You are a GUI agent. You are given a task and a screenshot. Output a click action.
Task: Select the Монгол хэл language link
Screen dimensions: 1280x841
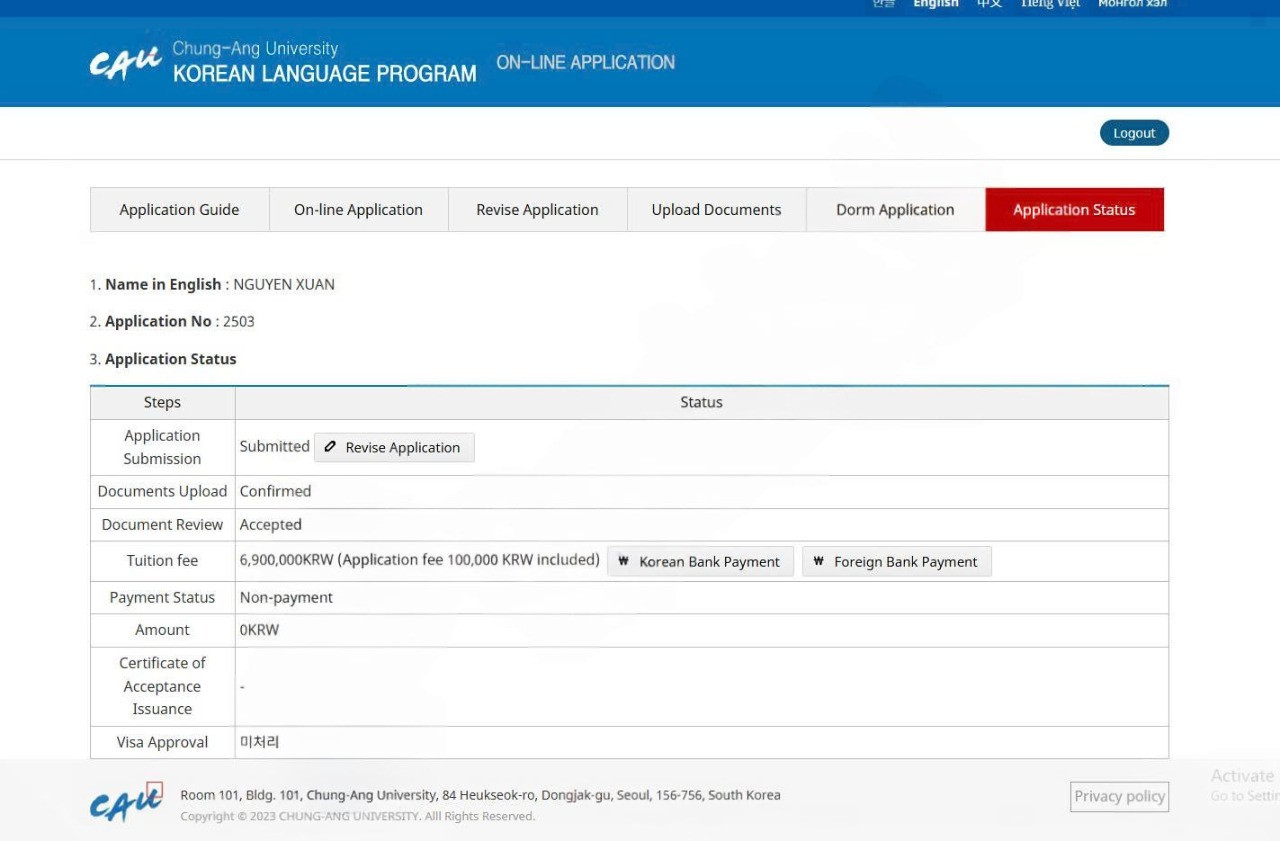pos(1132,4)
